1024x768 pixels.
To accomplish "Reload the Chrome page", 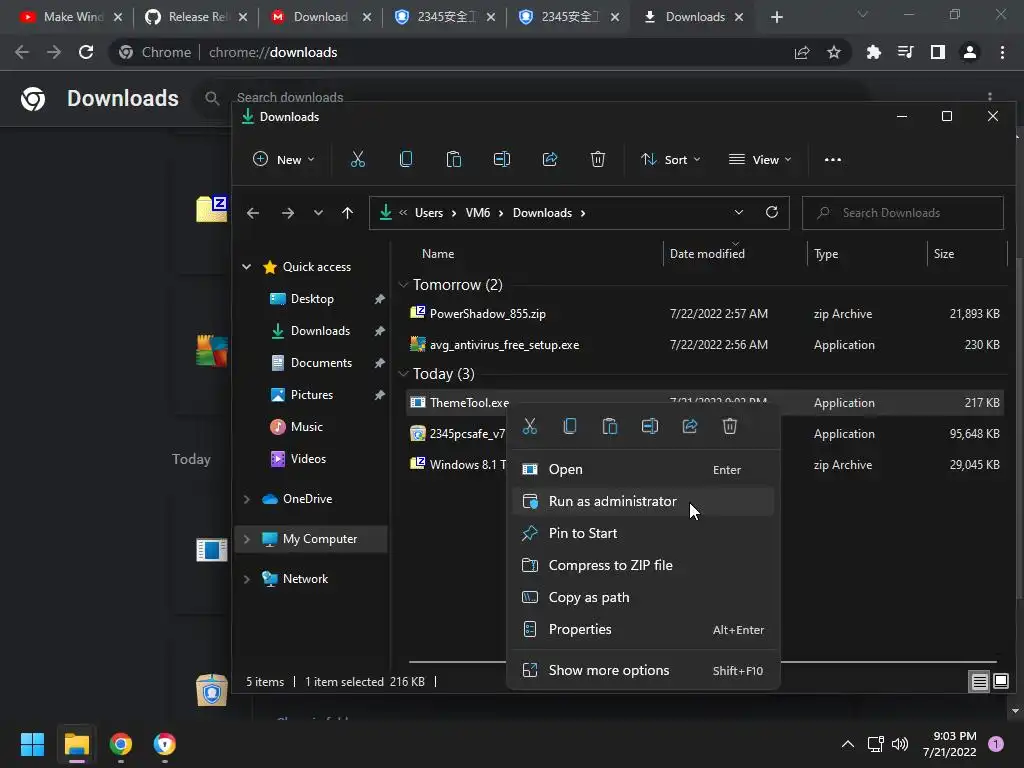I will pos(86,52).
